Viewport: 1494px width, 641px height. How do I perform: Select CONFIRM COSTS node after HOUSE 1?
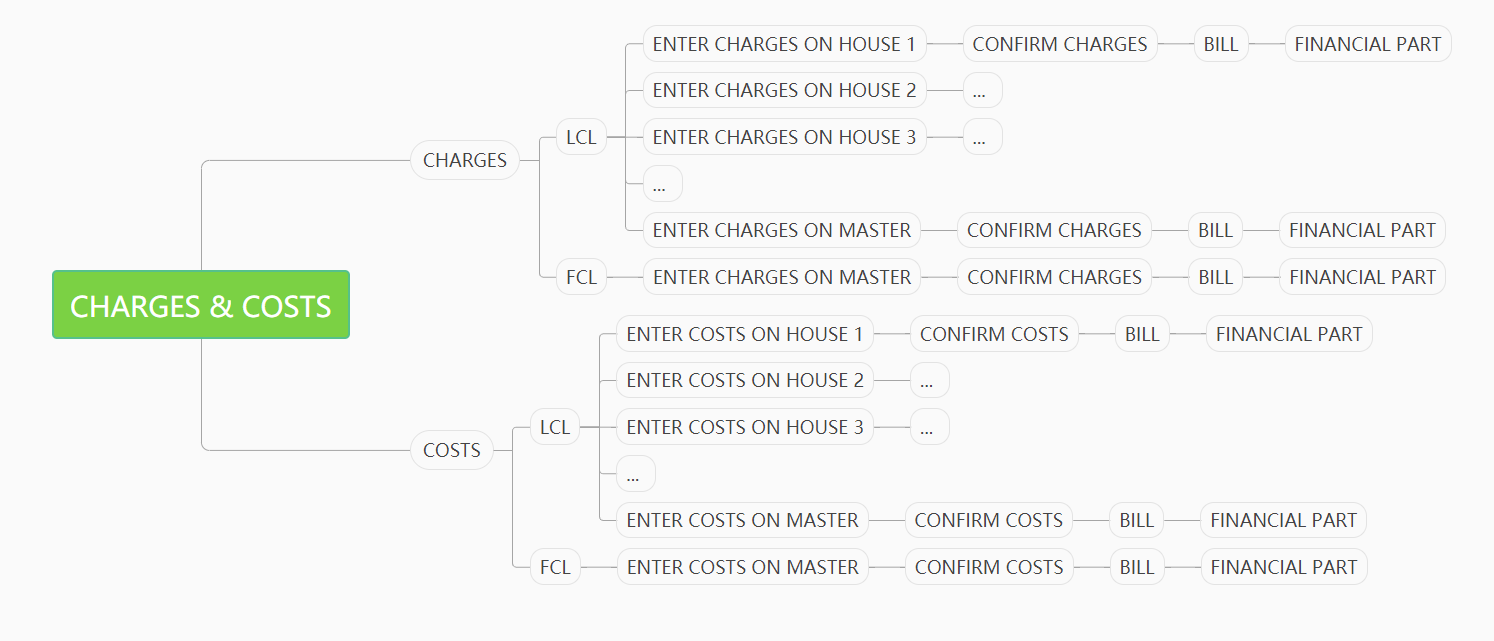994,334
